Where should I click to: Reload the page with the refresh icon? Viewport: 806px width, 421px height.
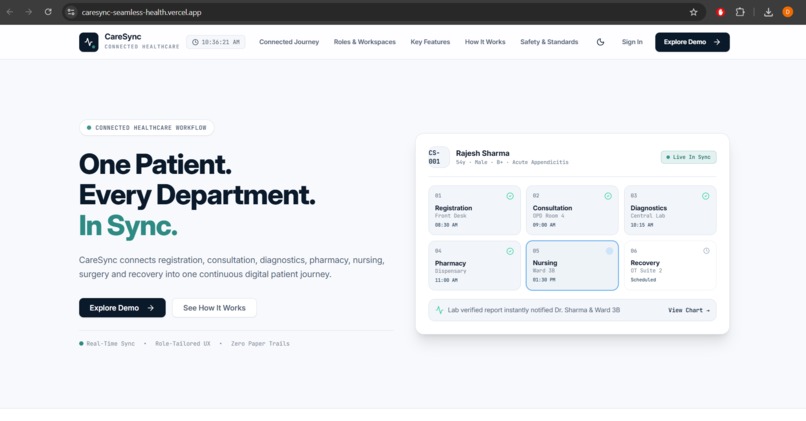point(48,12)
